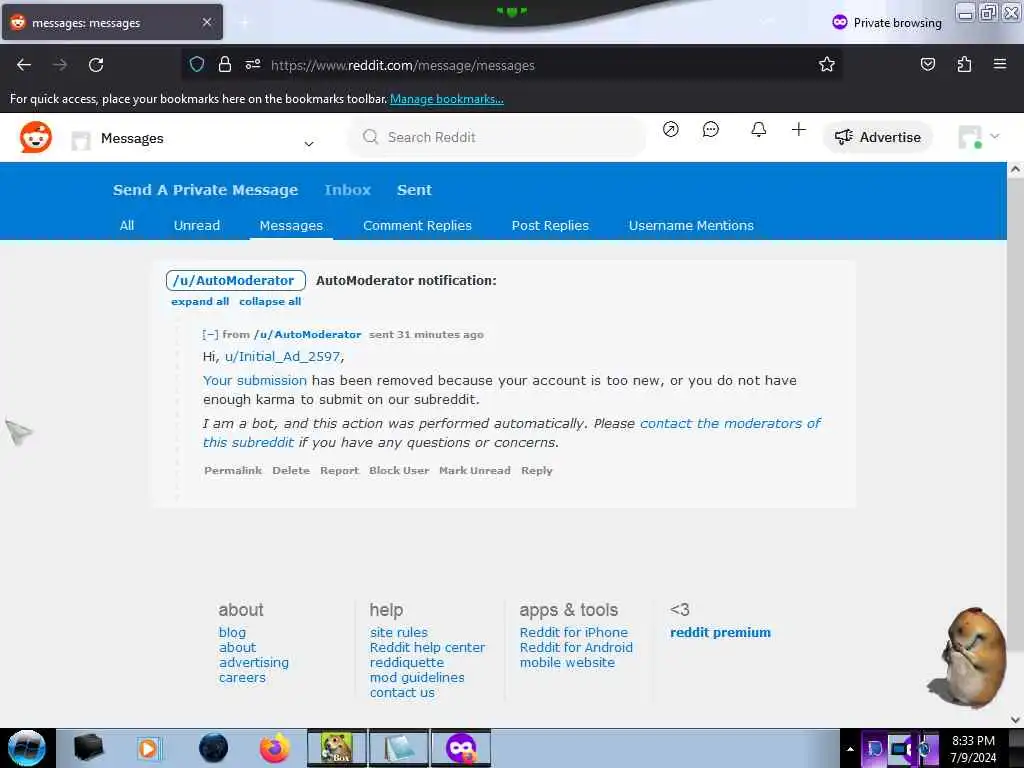Click the site security padlock icon
The image size is (1024, 768).
[x=225, y=64]
